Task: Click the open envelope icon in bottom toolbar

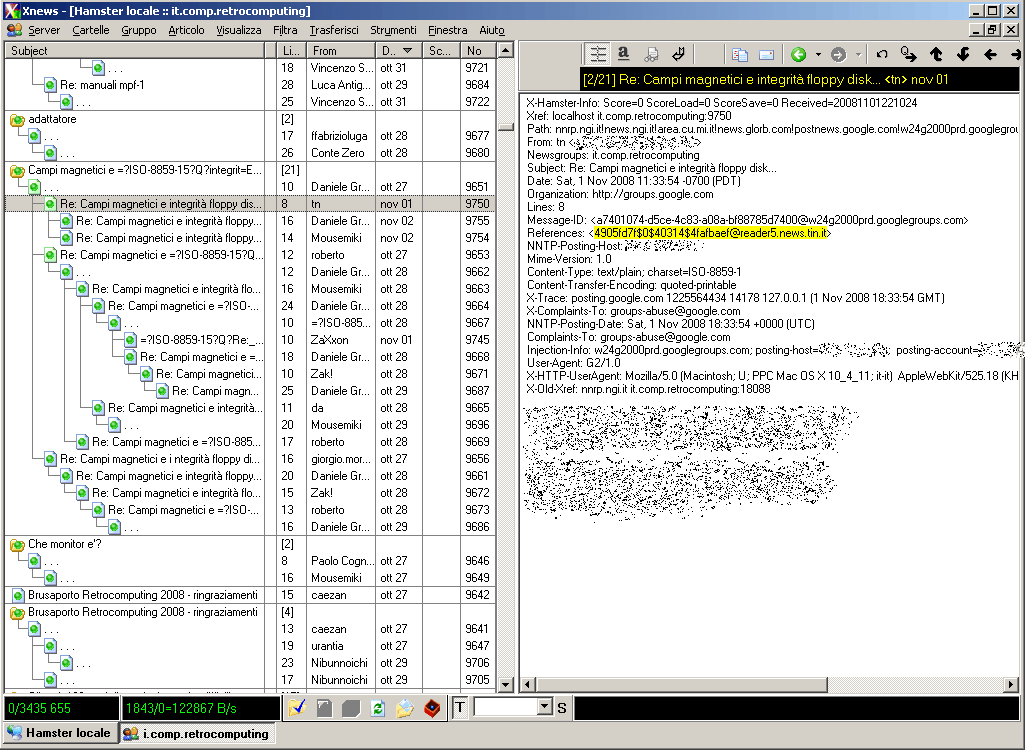Action: (x=404, y=708)
